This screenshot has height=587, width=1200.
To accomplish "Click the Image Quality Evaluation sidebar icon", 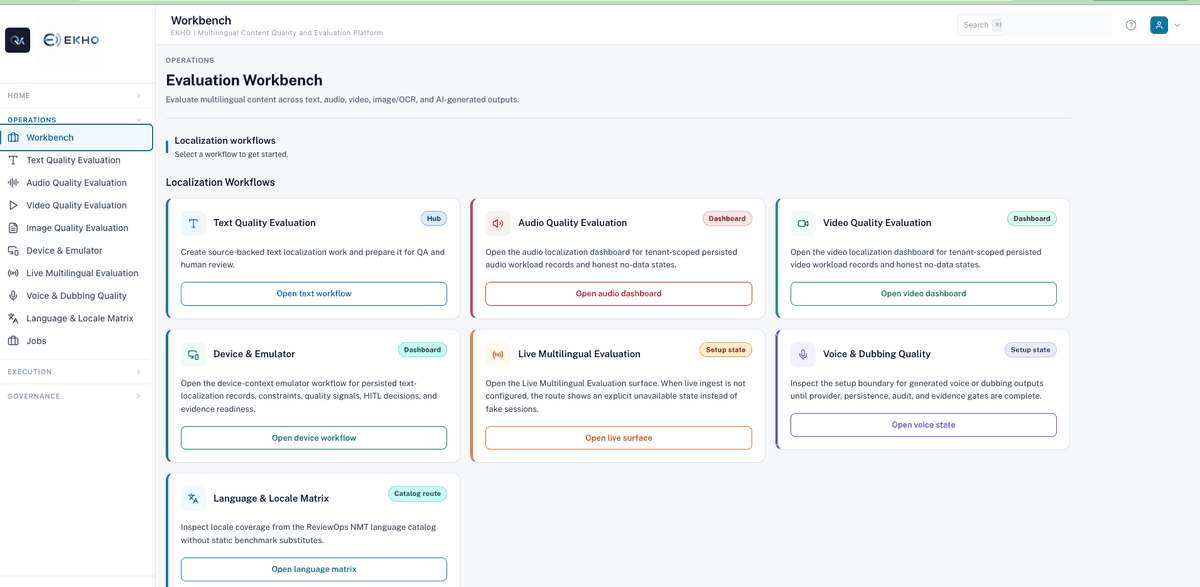I will click(13, 228).
